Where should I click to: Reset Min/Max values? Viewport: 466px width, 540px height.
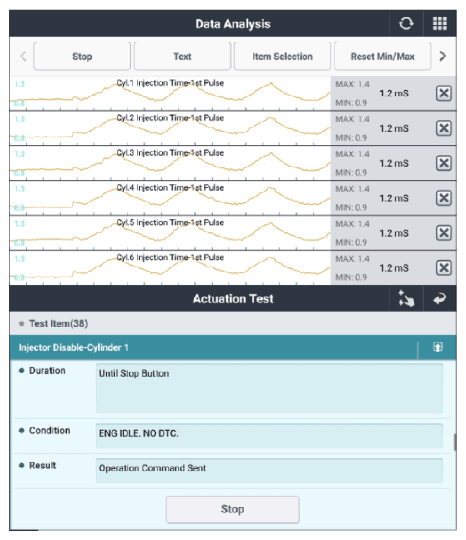(382, 56)
